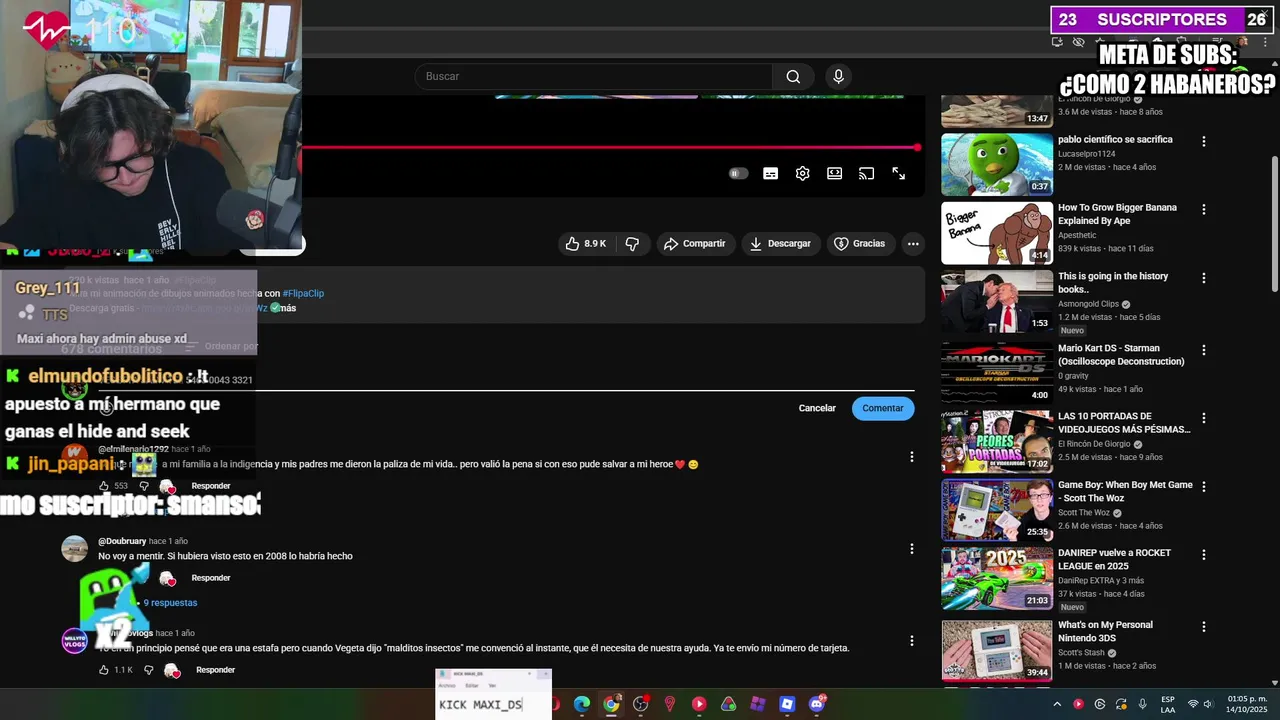The width and height of the screenshot is (1280, 720).
Task: Open 'pablo científico se sacrifica' video thumbnail
Action: [x=997, y=164]
